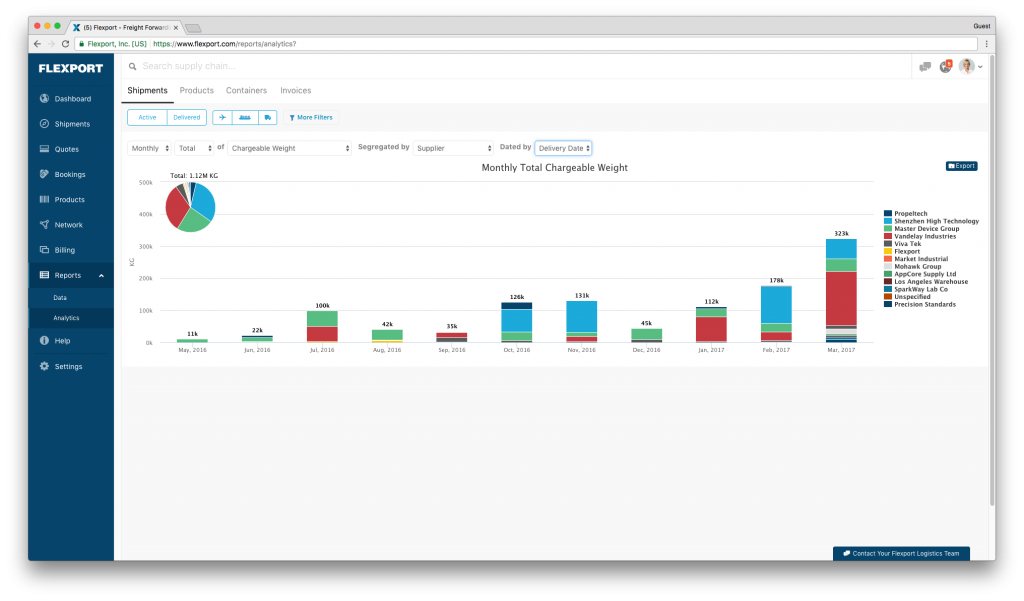
Task: Open the Monthly interval dropdown
Action: [x=150, y=148]
